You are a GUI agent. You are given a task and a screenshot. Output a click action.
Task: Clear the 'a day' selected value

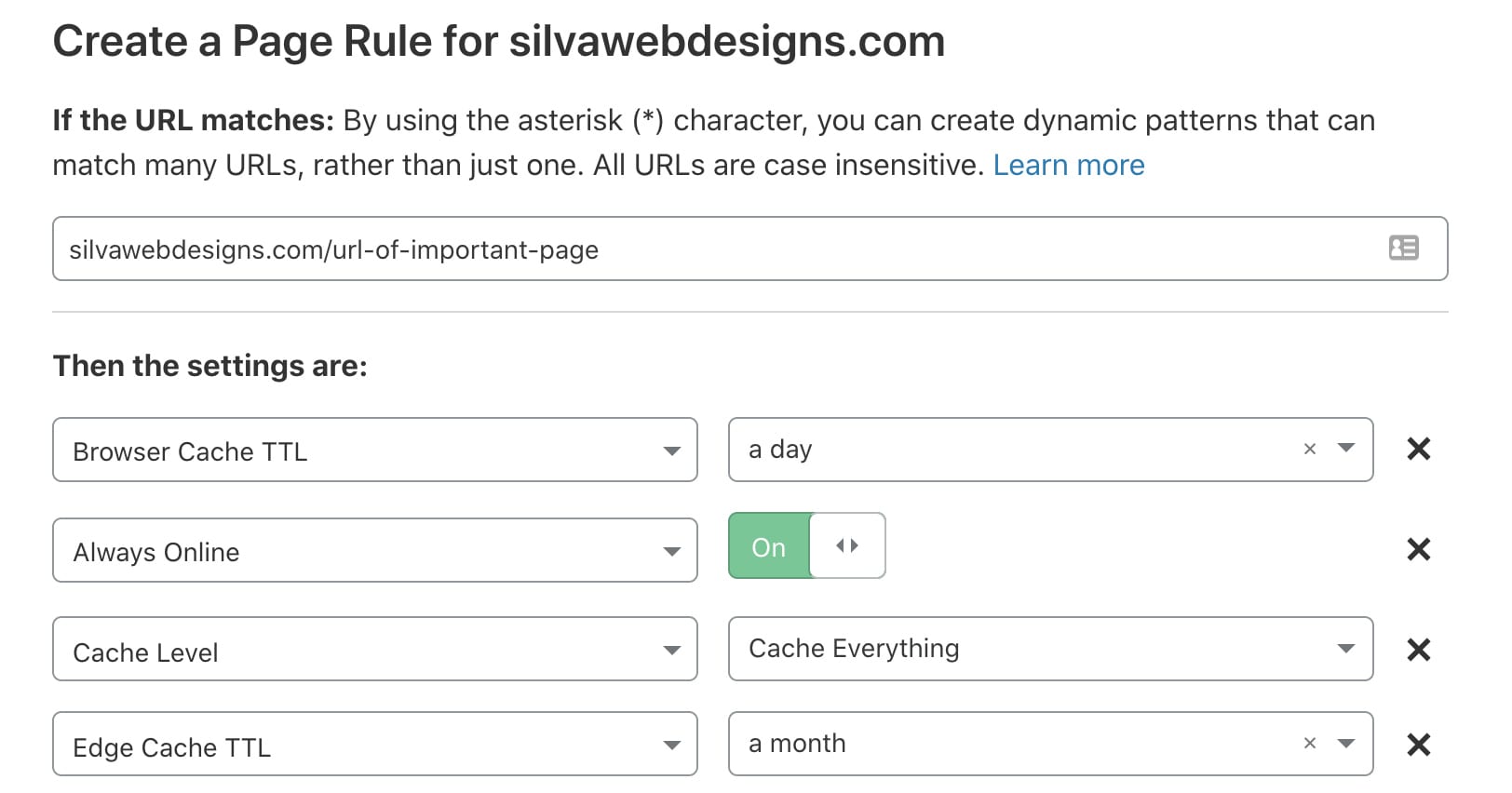click(x=1310, y=450)
